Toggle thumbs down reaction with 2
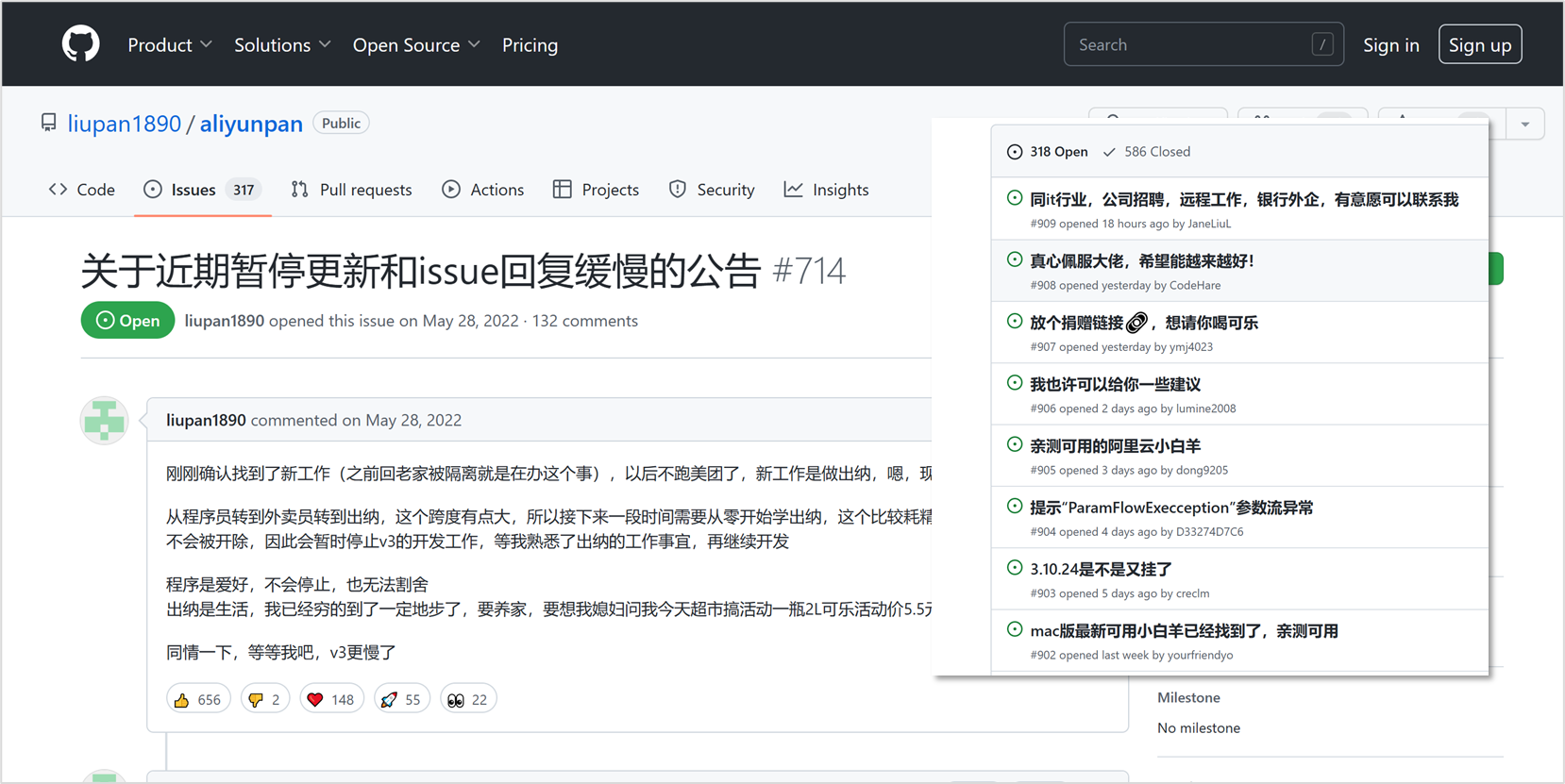The image size is (1565, 784). [x=264, y=699]
